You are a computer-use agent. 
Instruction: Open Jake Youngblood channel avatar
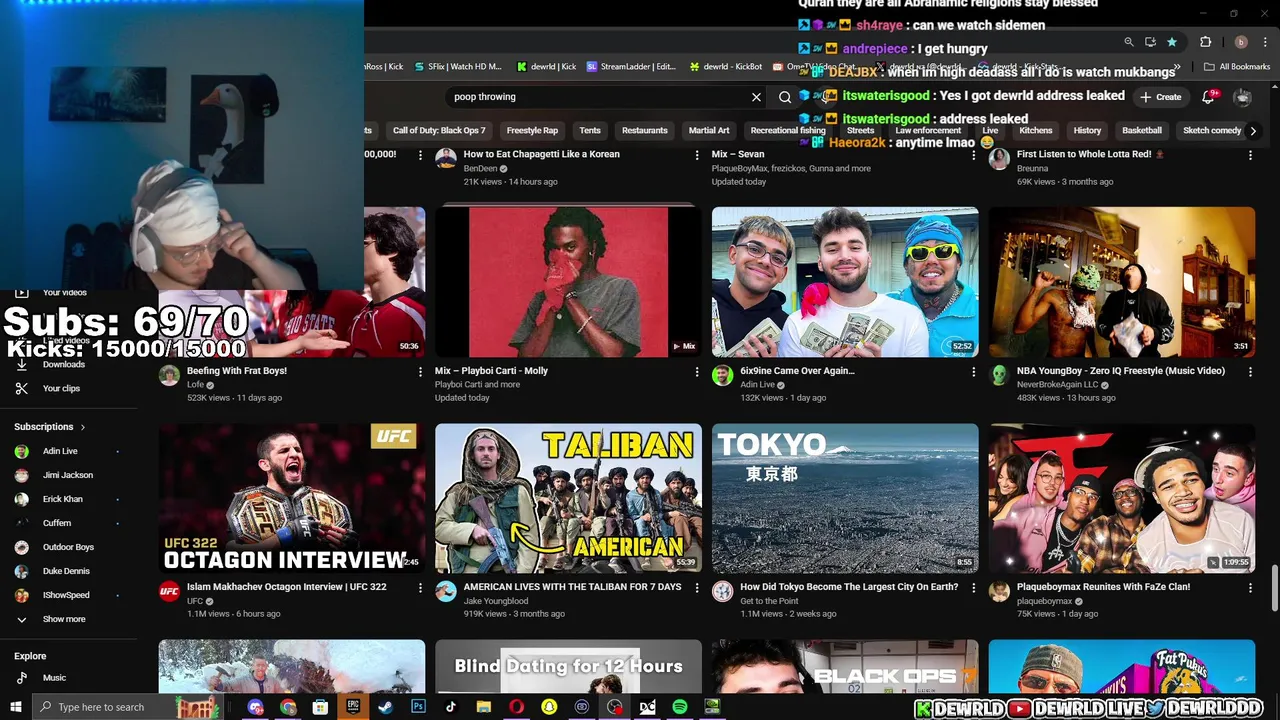click(x=446, y=592)
